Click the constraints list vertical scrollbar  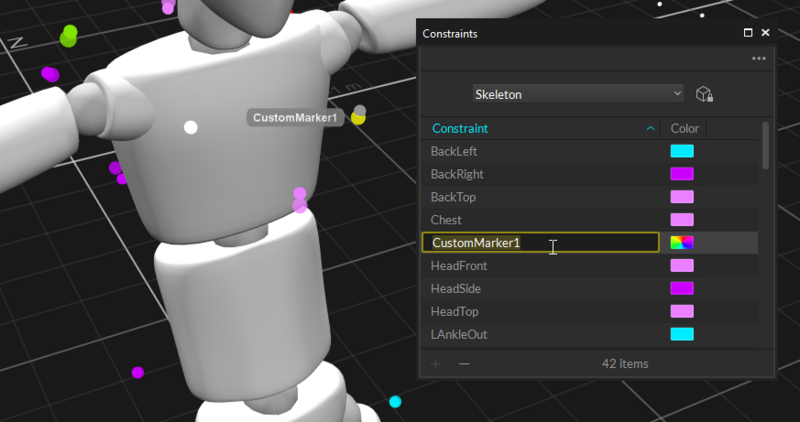(x=766, y=146)
